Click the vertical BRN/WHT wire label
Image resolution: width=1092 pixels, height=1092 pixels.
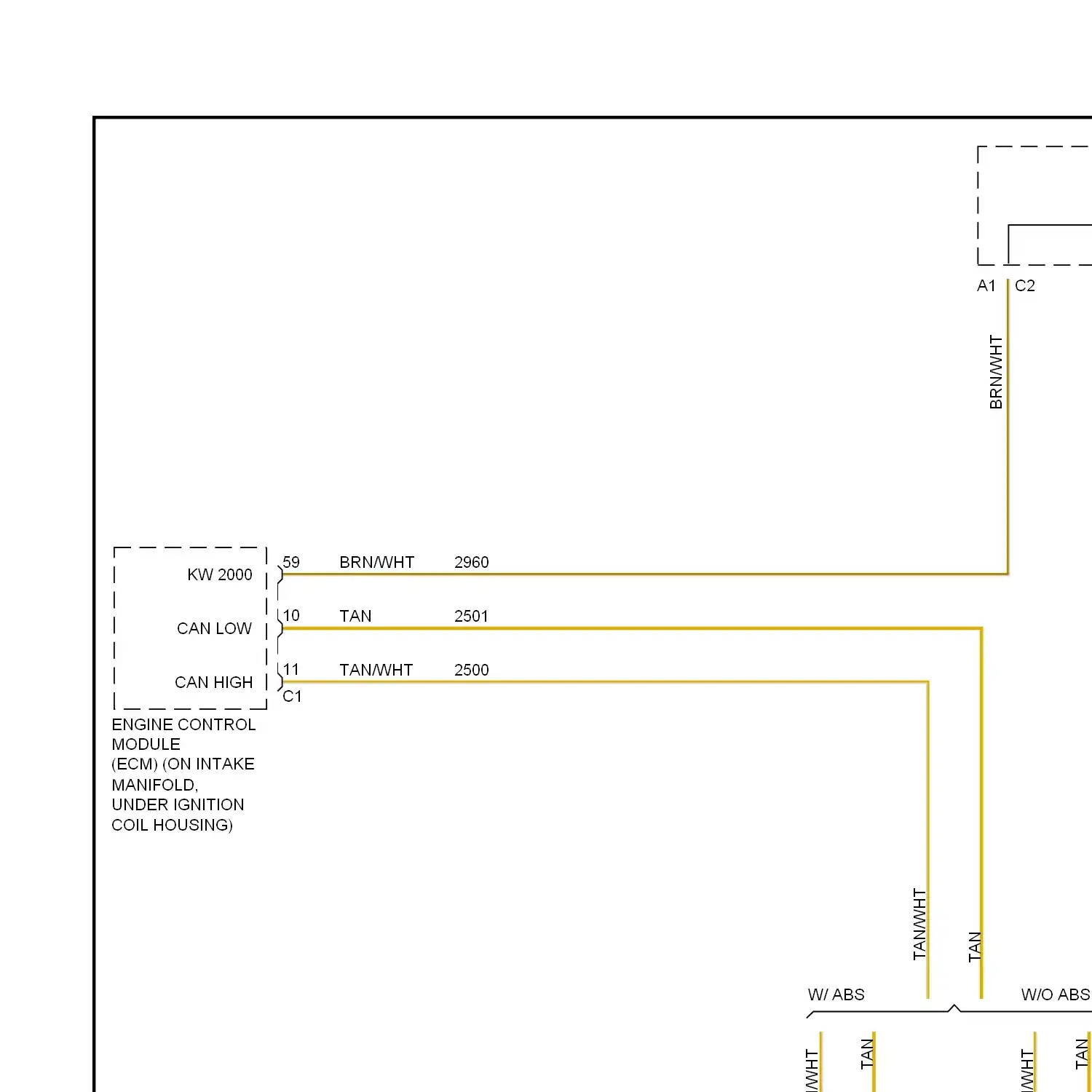point(997,372)
